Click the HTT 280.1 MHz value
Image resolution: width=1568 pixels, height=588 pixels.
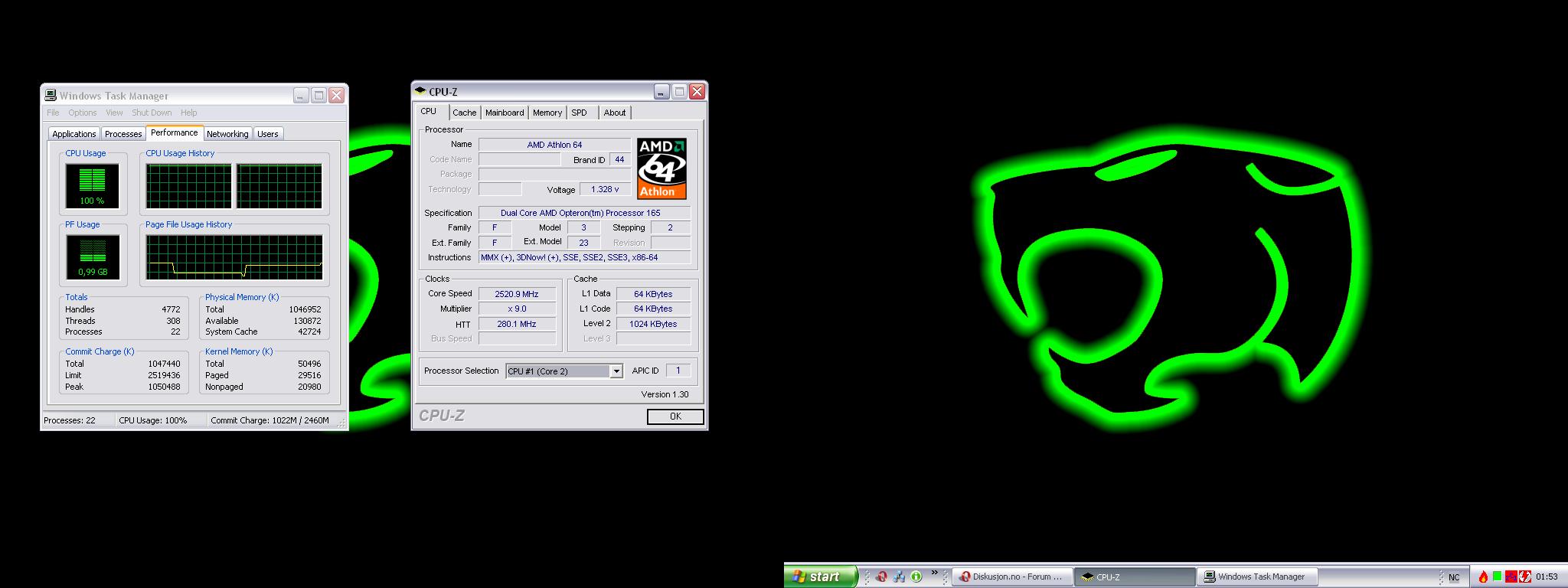[x=518, y=324]
